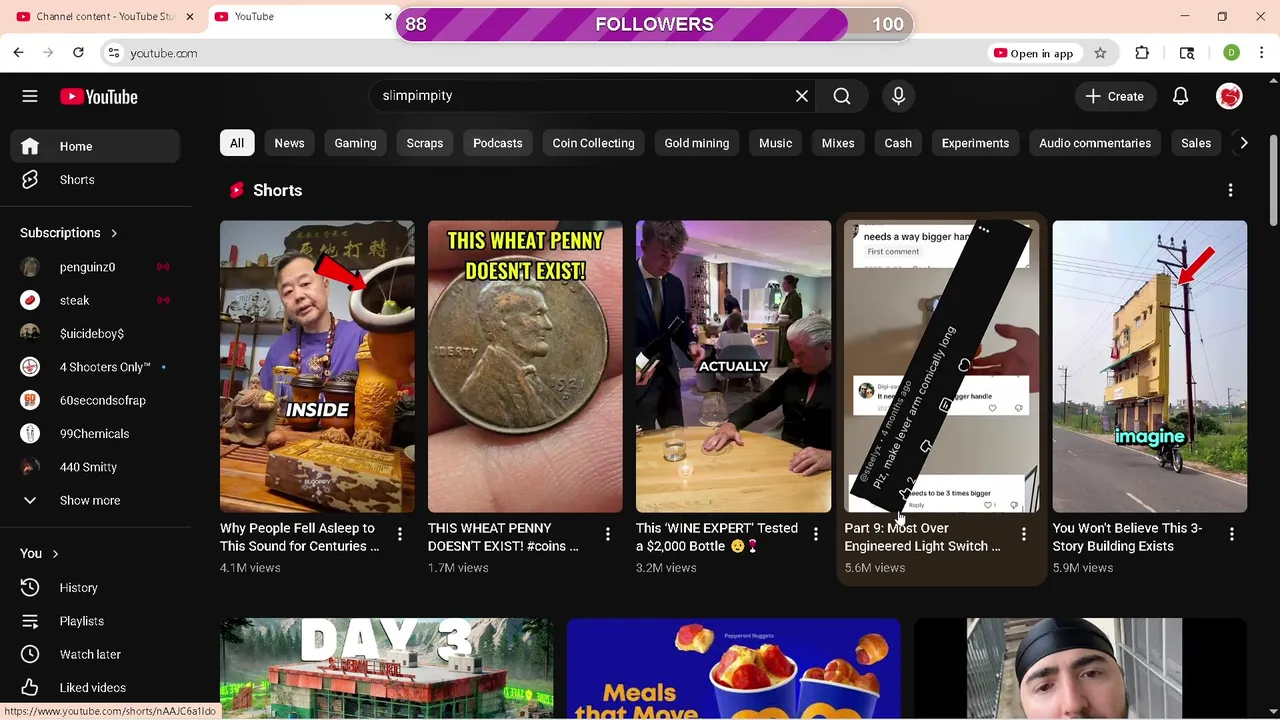This screenshot has width=1280, height=720.
Task: Open Shorts shelf options menu
Action: (1230, 190)
